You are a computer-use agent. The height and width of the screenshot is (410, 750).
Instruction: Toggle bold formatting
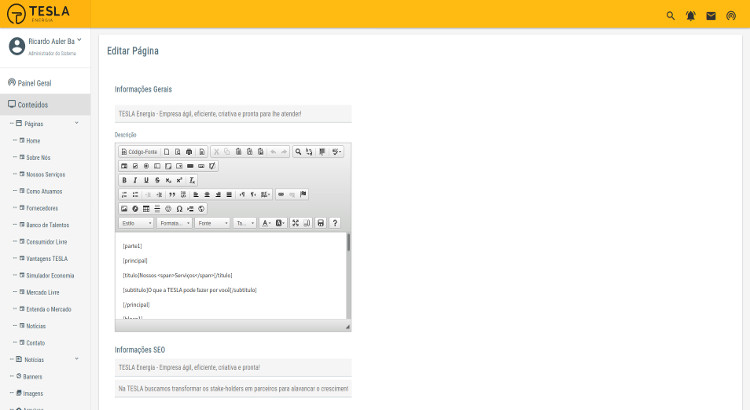(124, 180)
